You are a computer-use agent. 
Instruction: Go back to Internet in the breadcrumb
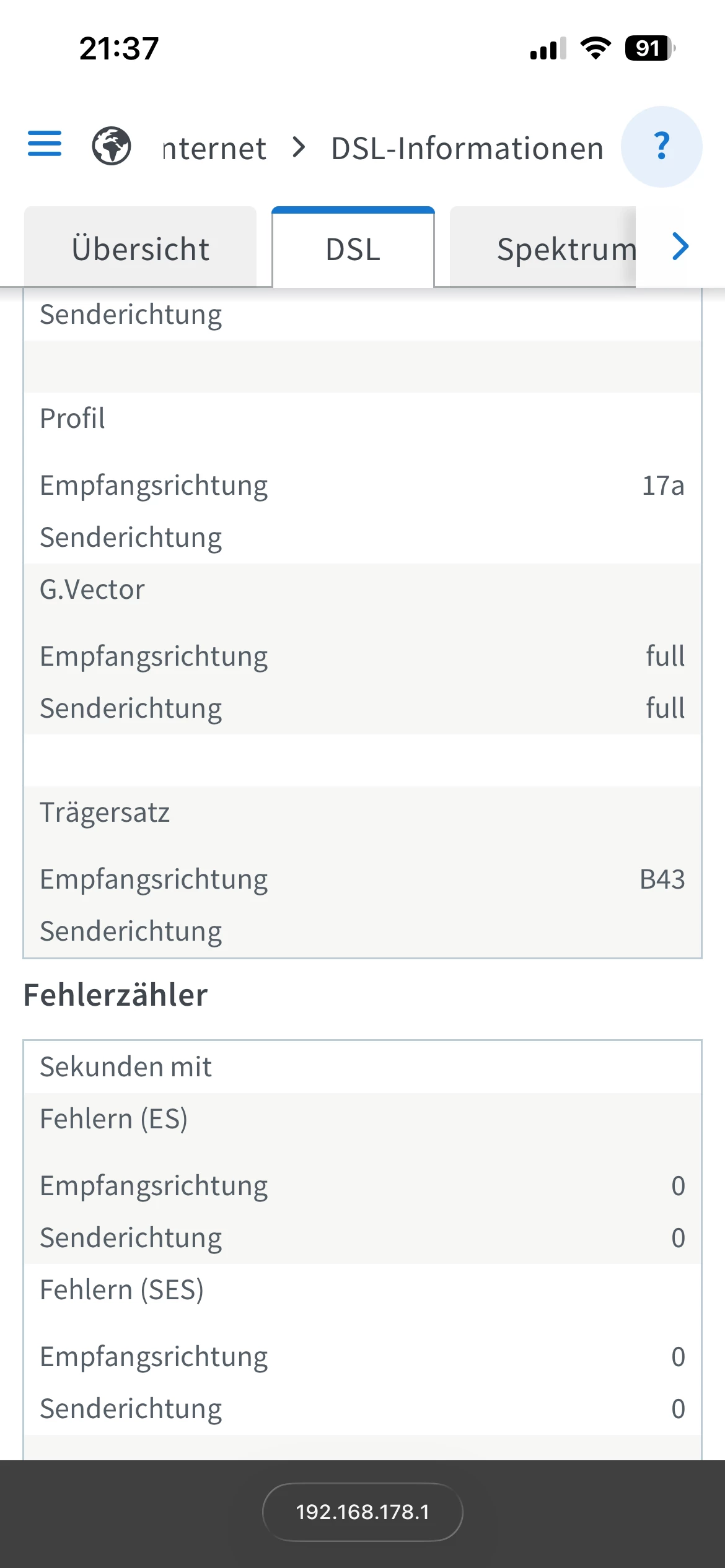click(214, 149)
